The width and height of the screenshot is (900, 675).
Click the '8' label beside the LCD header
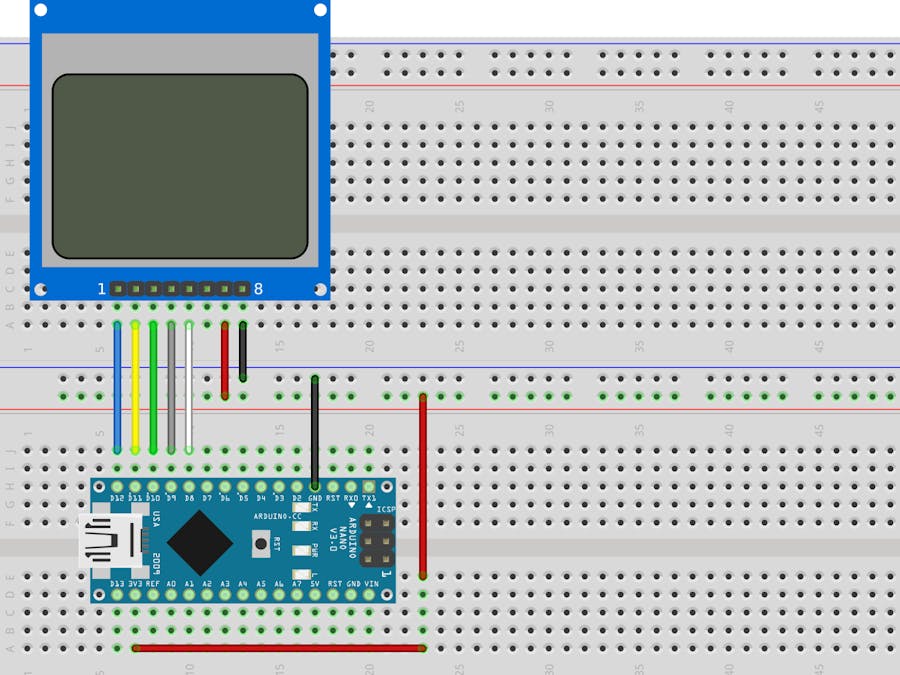coord(258,289)
